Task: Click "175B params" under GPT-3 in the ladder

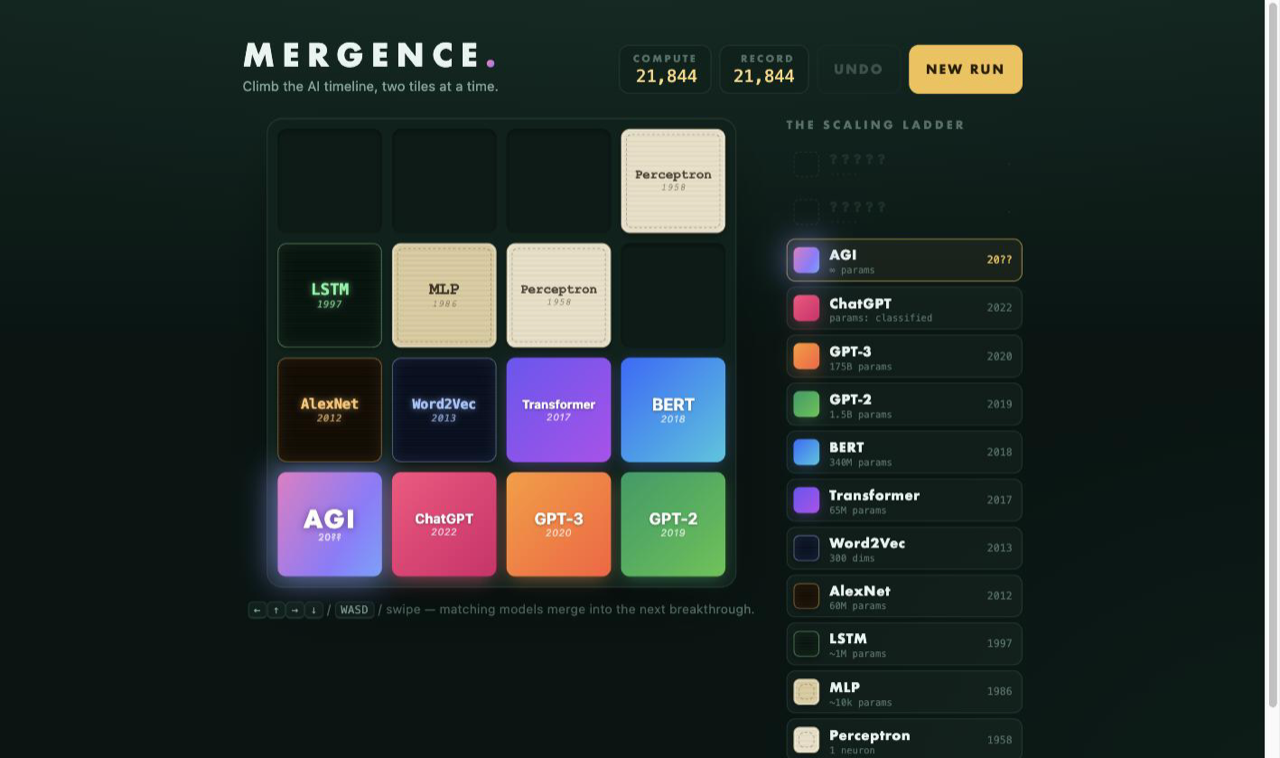Action: tap(860, 367)
